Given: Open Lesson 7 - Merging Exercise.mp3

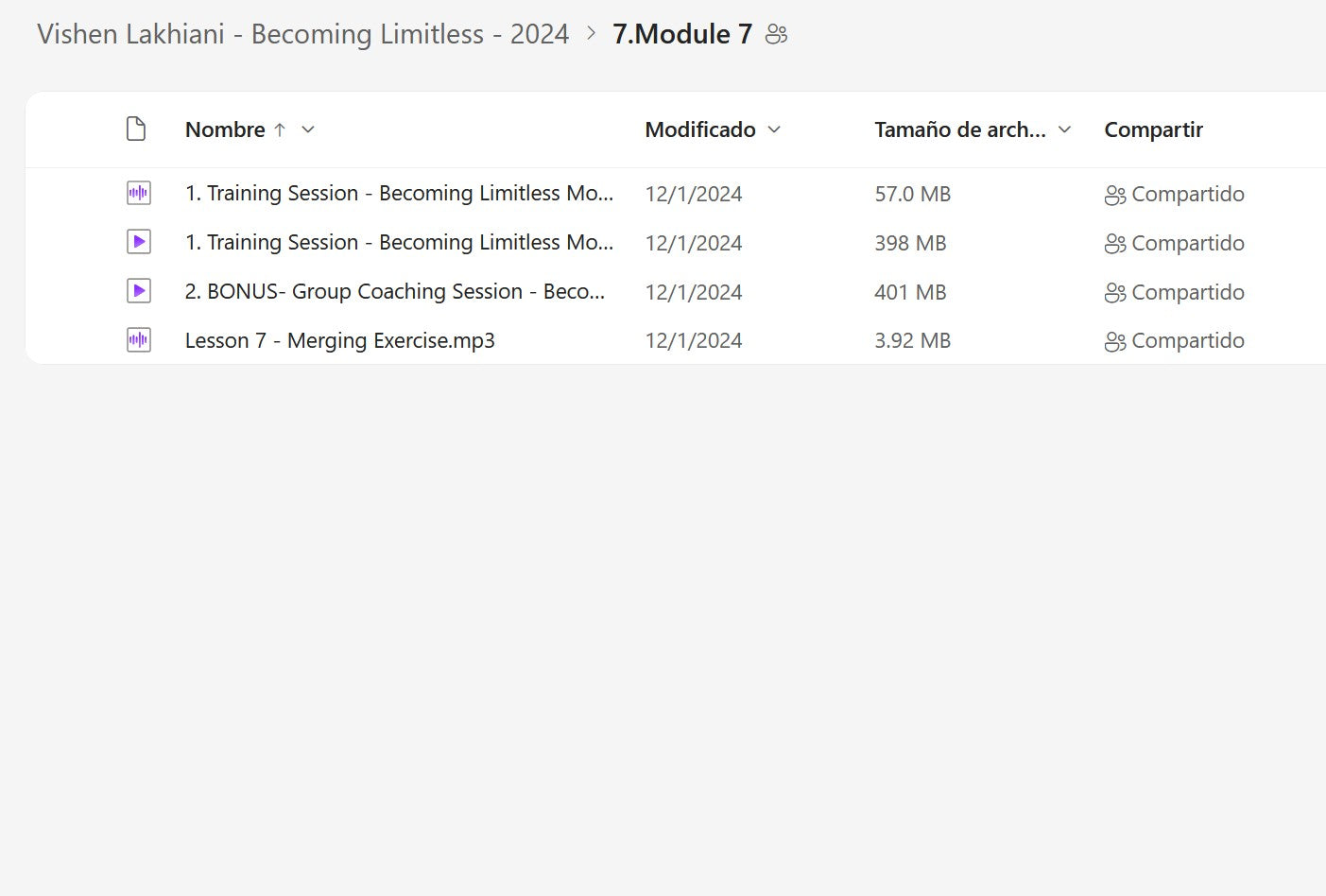Looking at the screenshot, I should [x=339, y=341].
